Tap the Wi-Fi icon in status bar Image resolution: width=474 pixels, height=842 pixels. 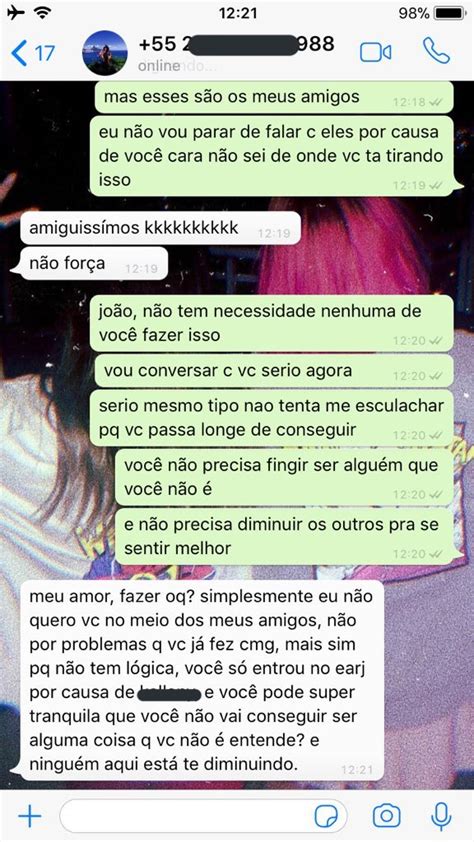[41, 12]
